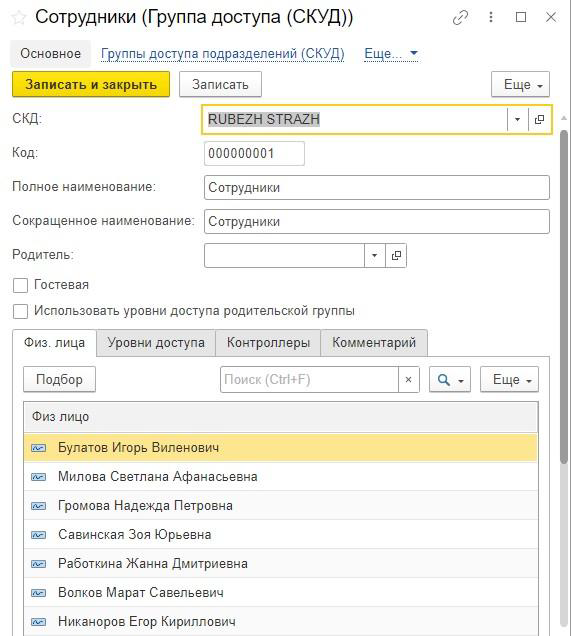Click the RUBEZH STRAZH СКД field
571x636 pixels.
[354, 119]
